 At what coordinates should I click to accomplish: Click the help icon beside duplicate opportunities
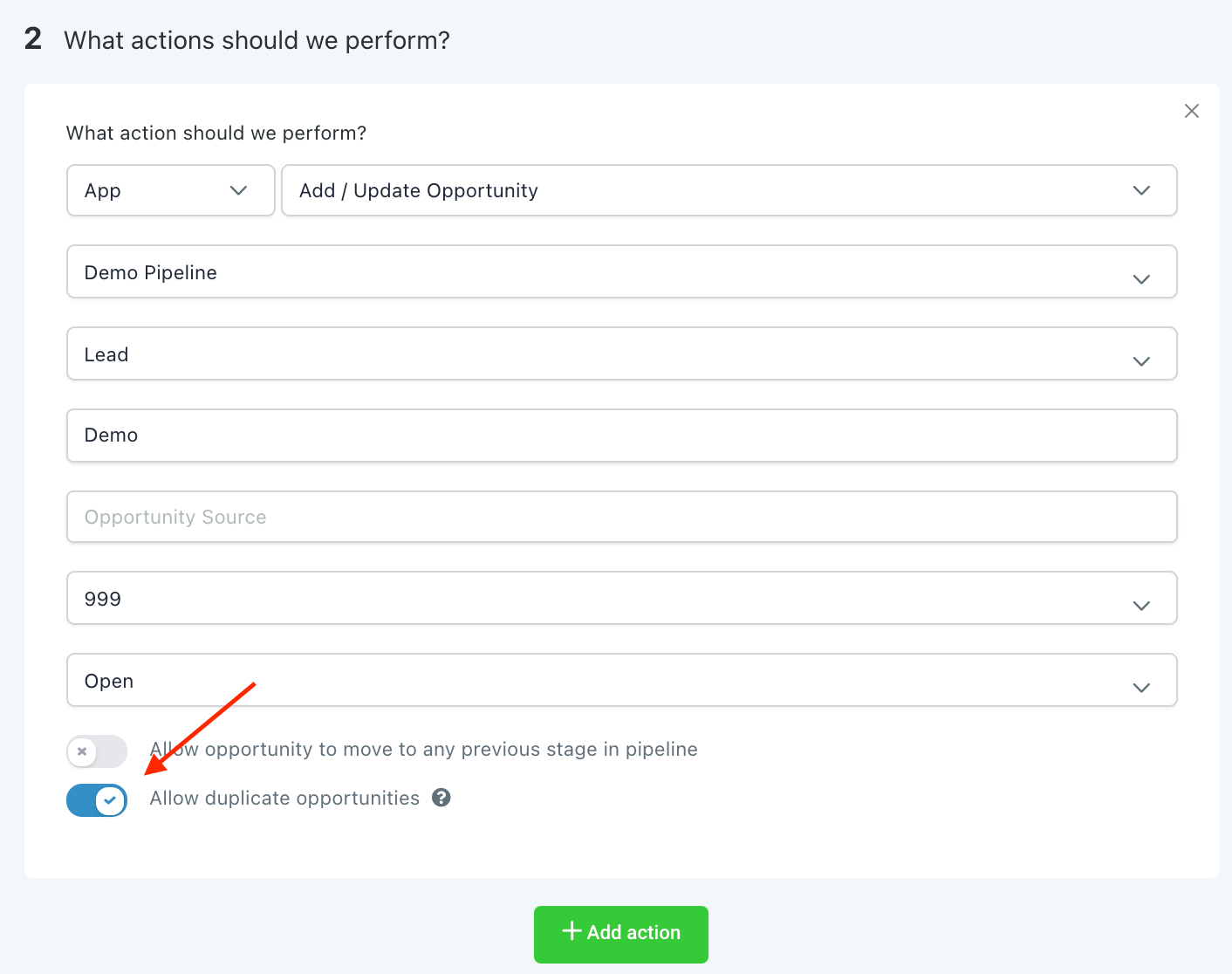coord(441,798)
